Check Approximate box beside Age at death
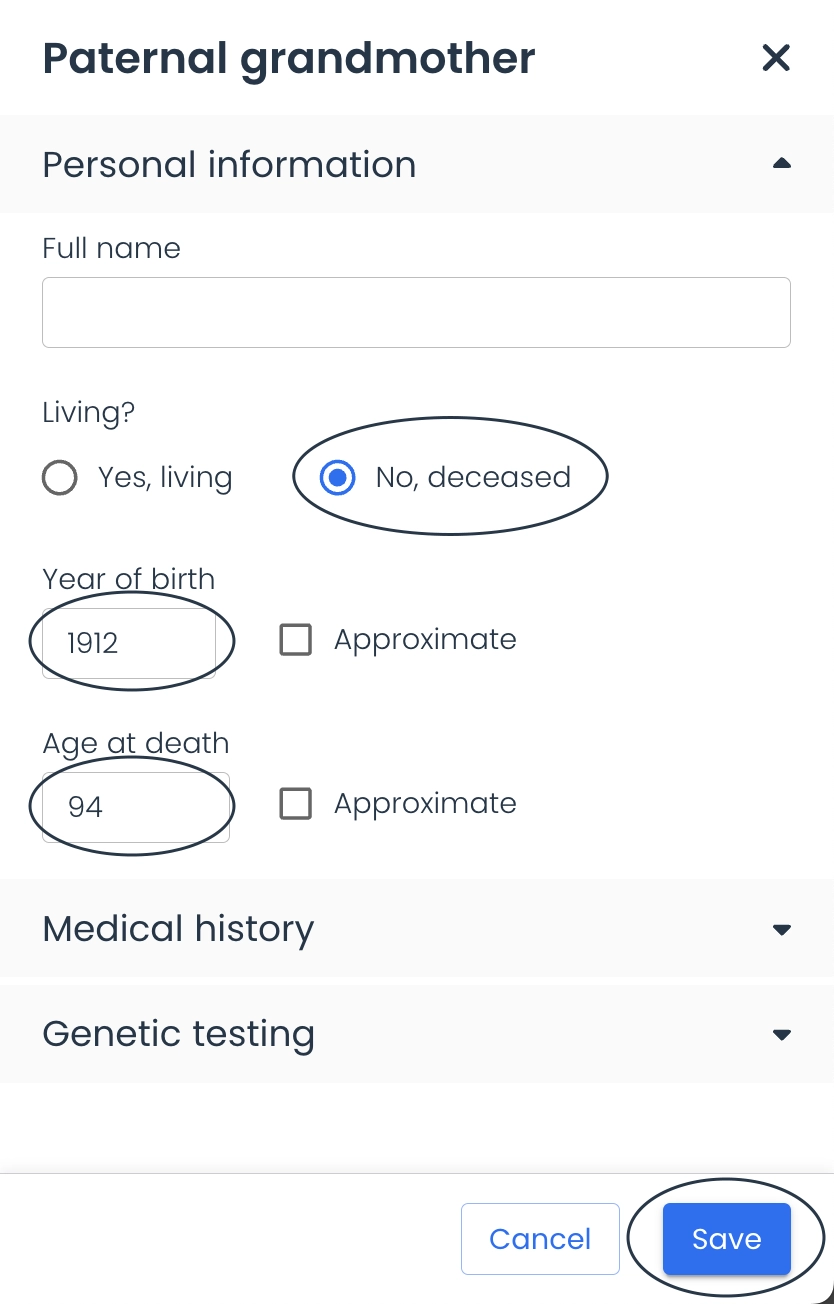 coord(295,804)
